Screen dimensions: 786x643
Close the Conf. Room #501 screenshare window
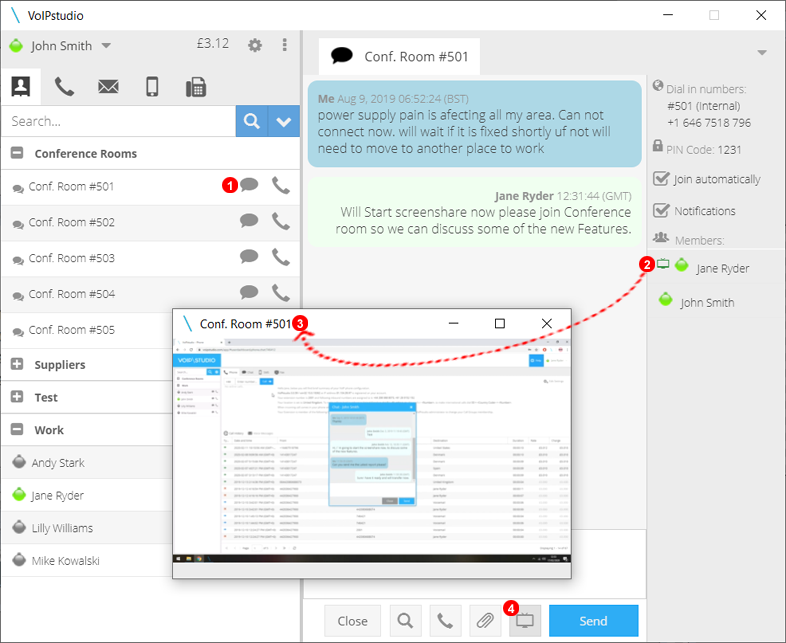click(x=546, y=324)
